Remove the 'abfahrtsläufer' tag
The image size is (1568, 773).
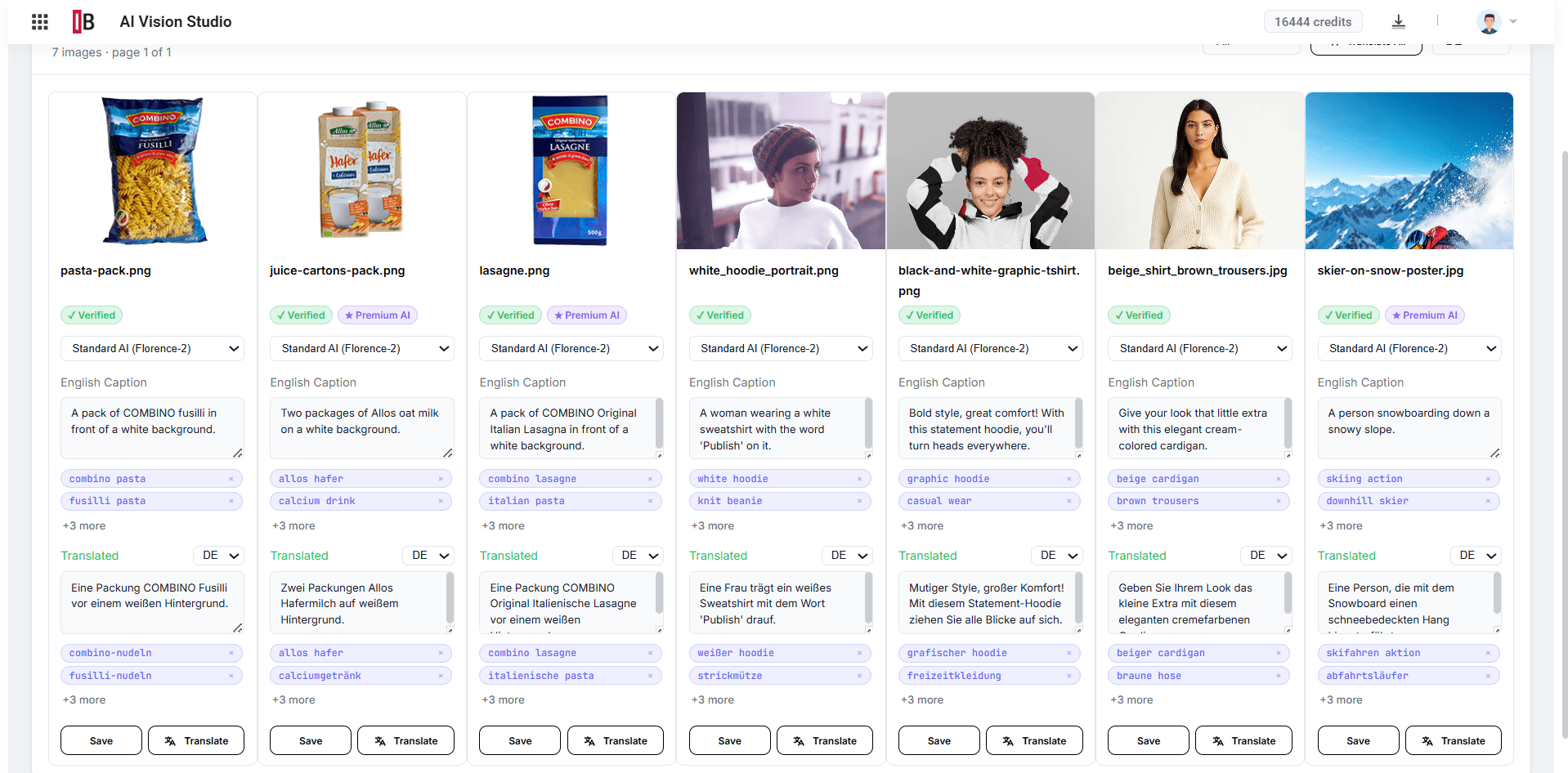pos(1488,676)
